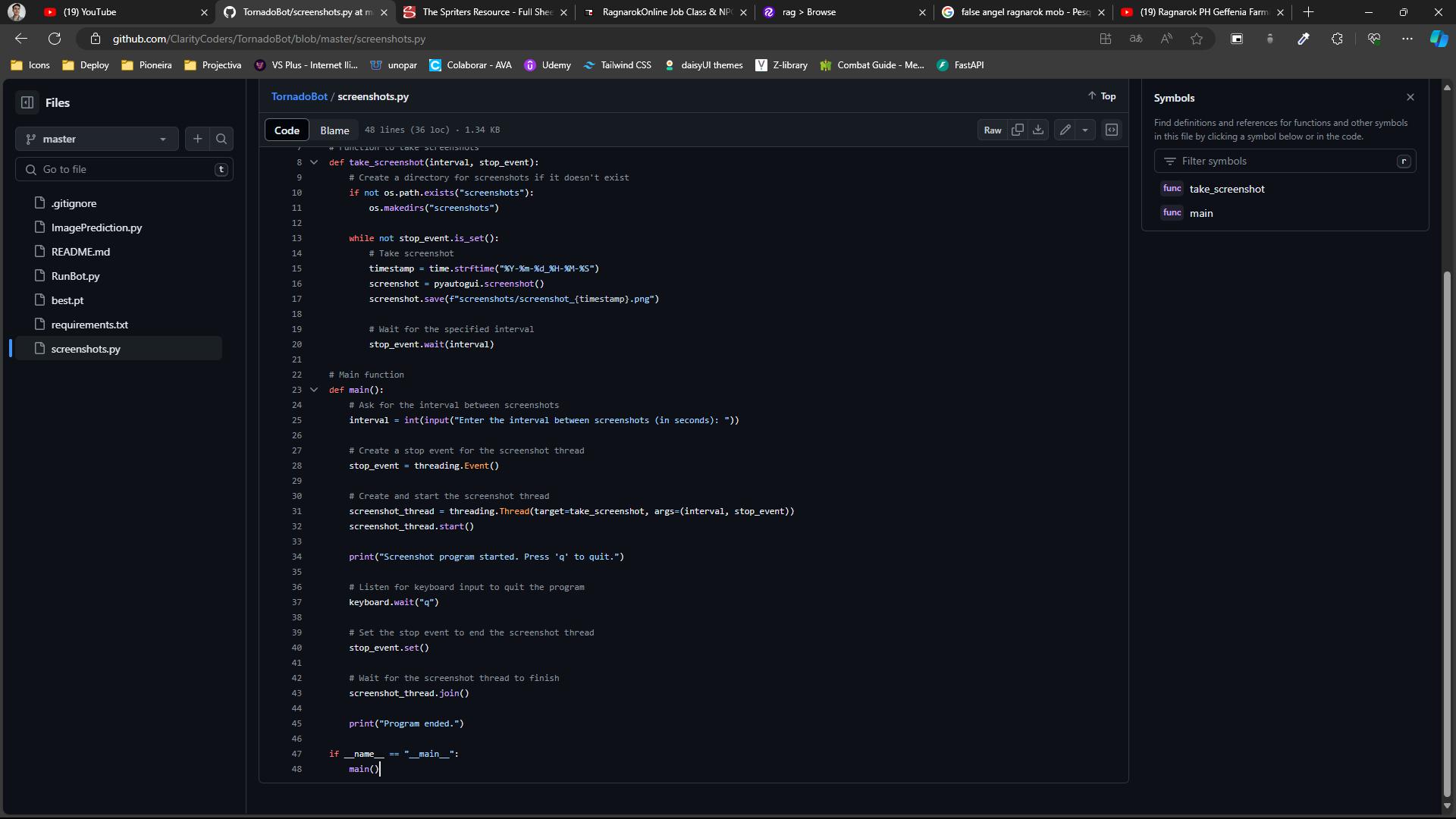Reload the current page
Image resolution: width=1456 pixels, height=819 pixels.
[x=55, y=39]
